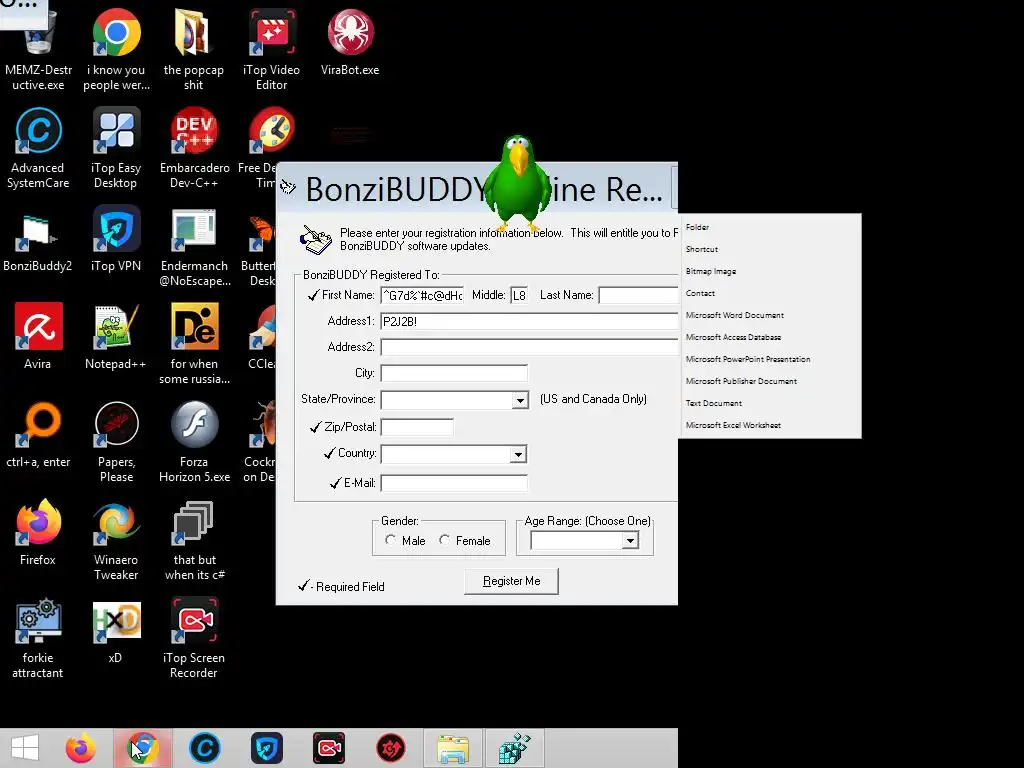Image resolution: width=1024 pixels, height=768 pixels.
Task: Open the Age Range dropdown
Action: tap(630, 540)
